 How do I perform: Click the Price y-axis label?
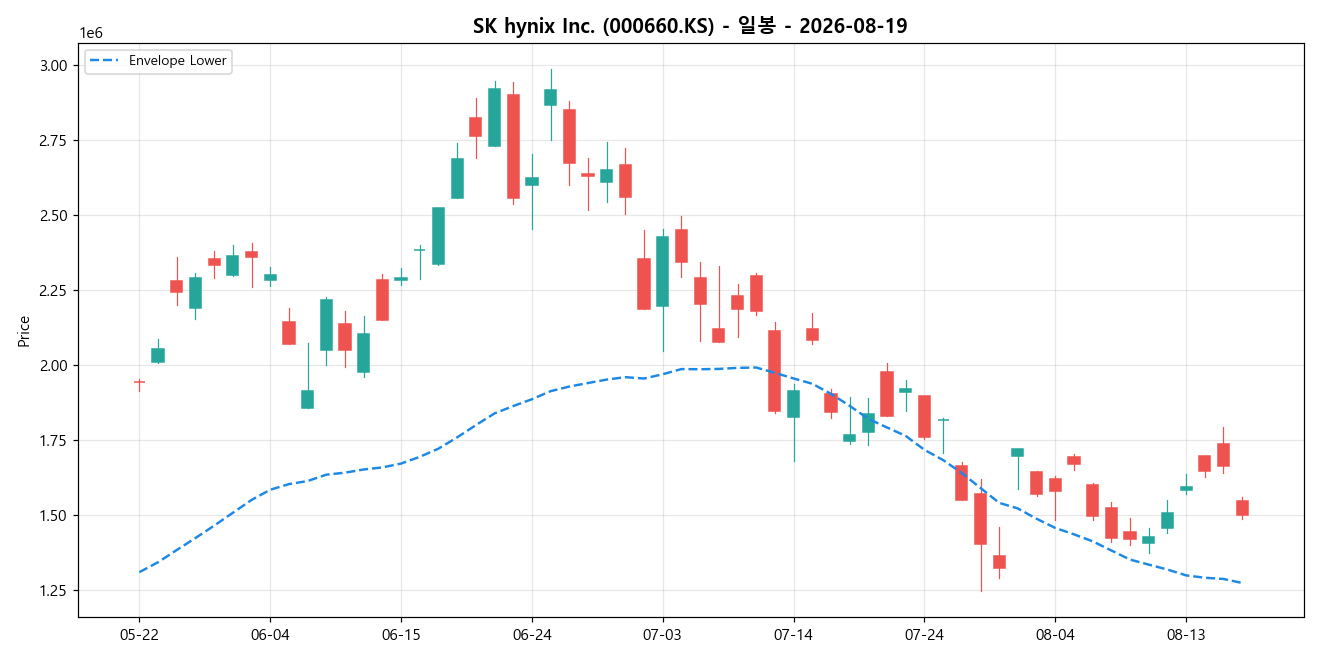[24, 331]
